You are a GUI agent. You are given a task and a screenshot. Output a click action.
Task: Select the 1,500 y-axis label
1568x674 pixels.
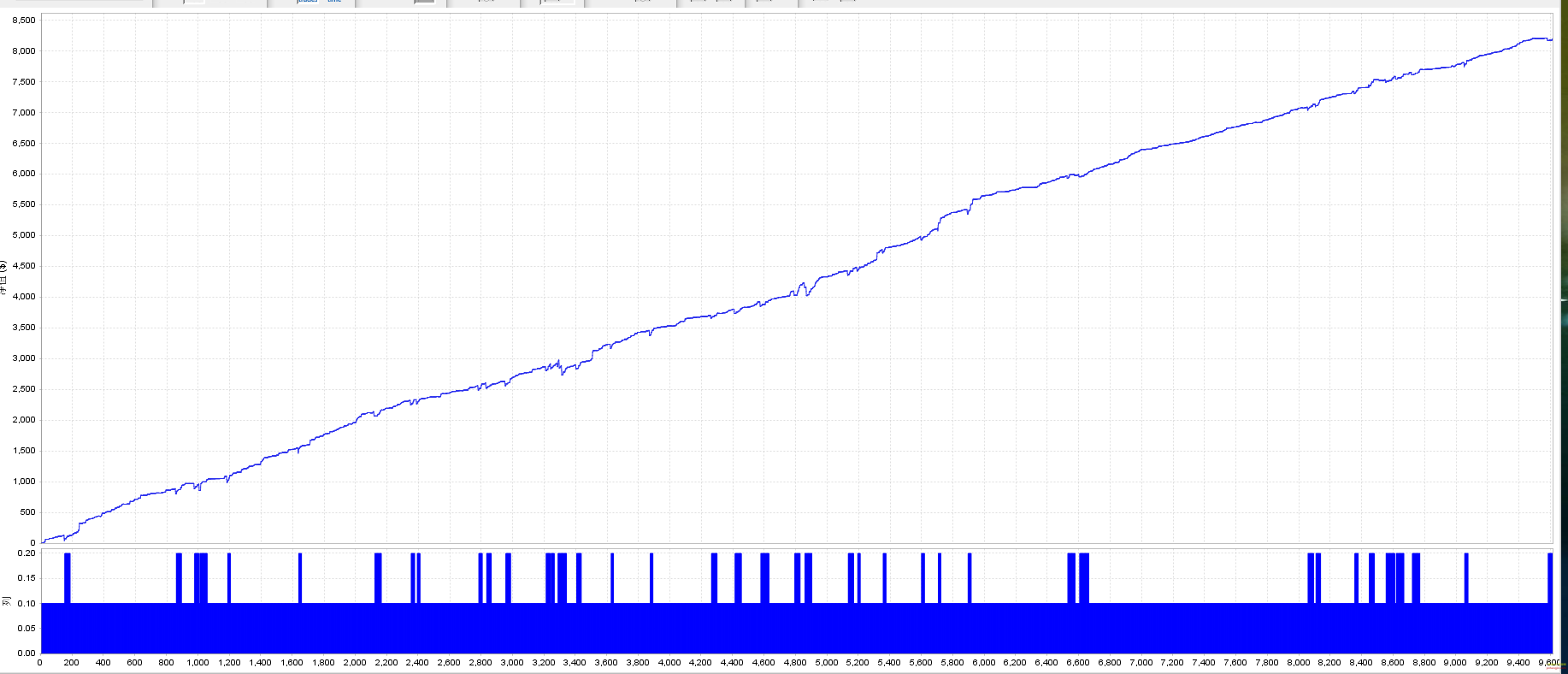coord(24,450)
